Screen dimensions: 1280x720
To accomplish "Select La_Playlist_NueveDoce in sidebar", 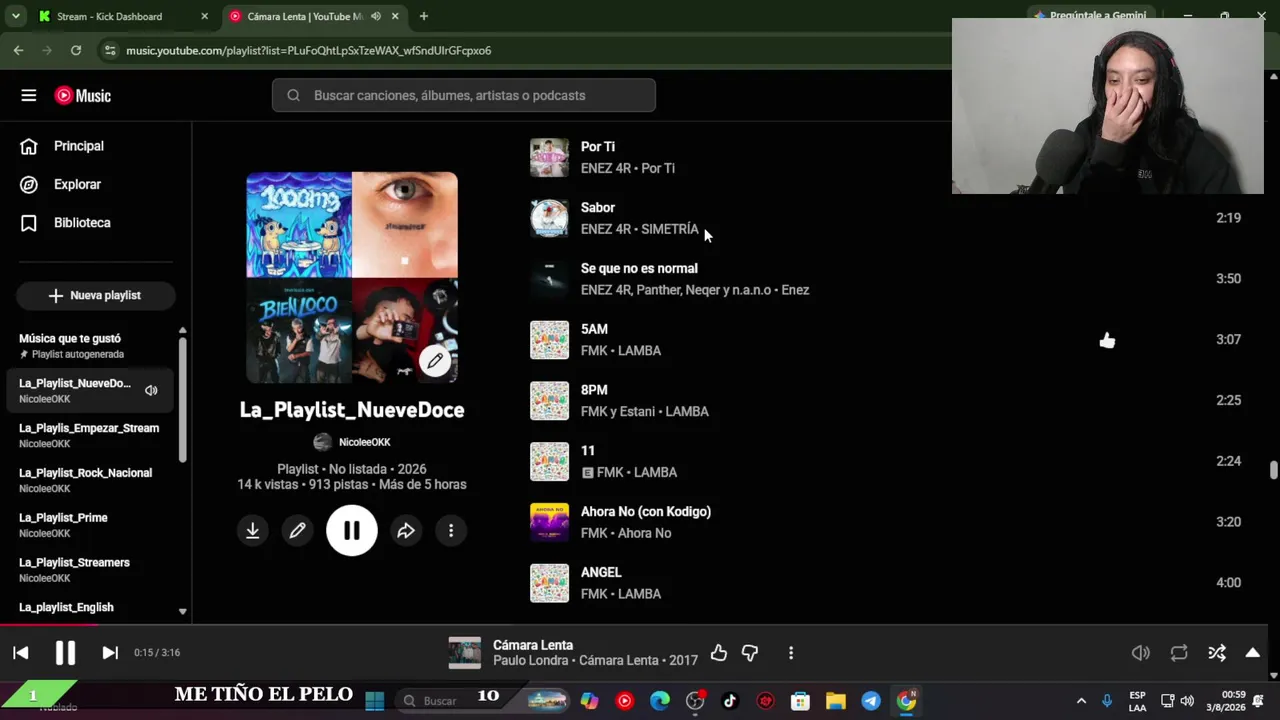I will [90, 390].
